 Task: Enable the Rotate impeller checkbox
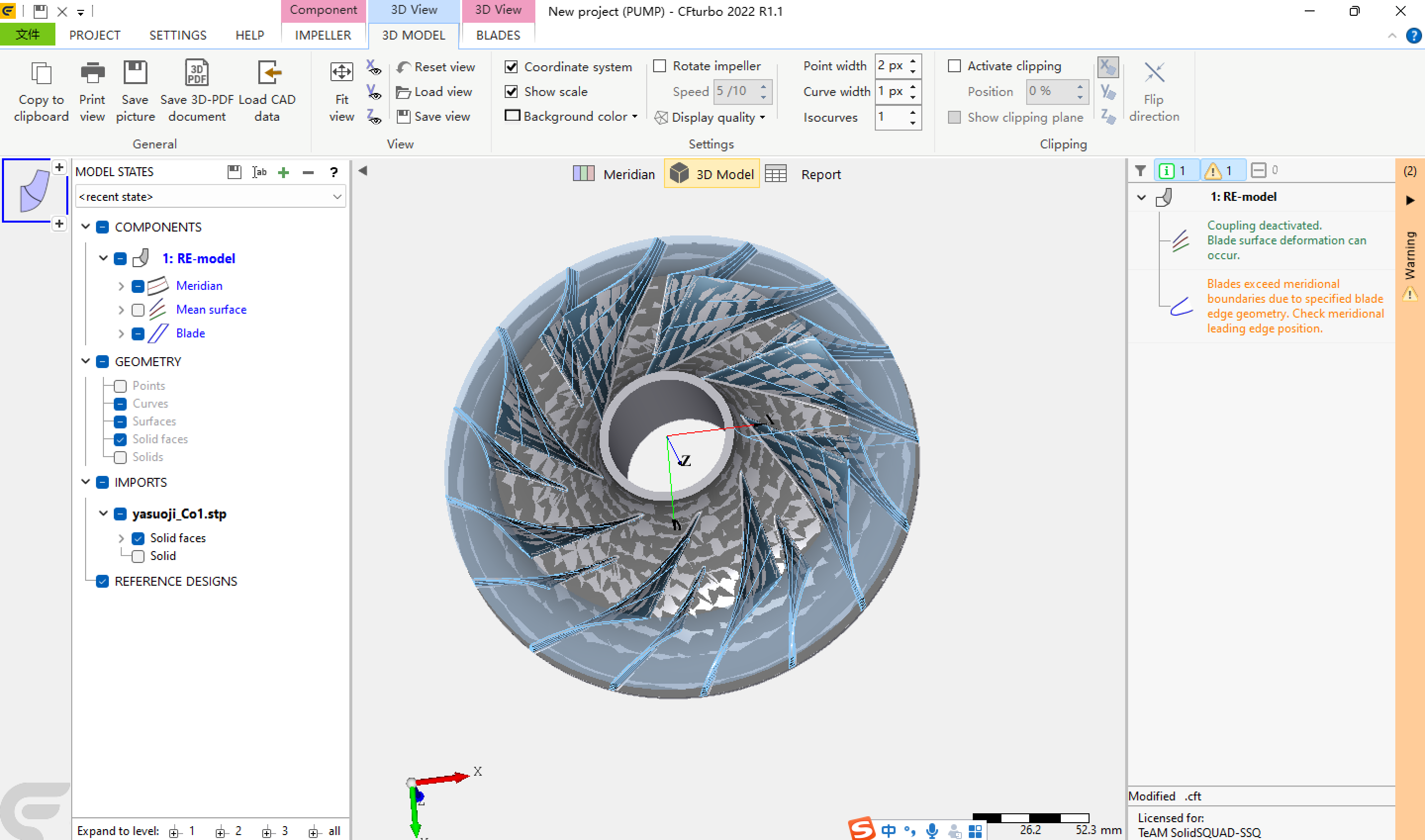660,66
